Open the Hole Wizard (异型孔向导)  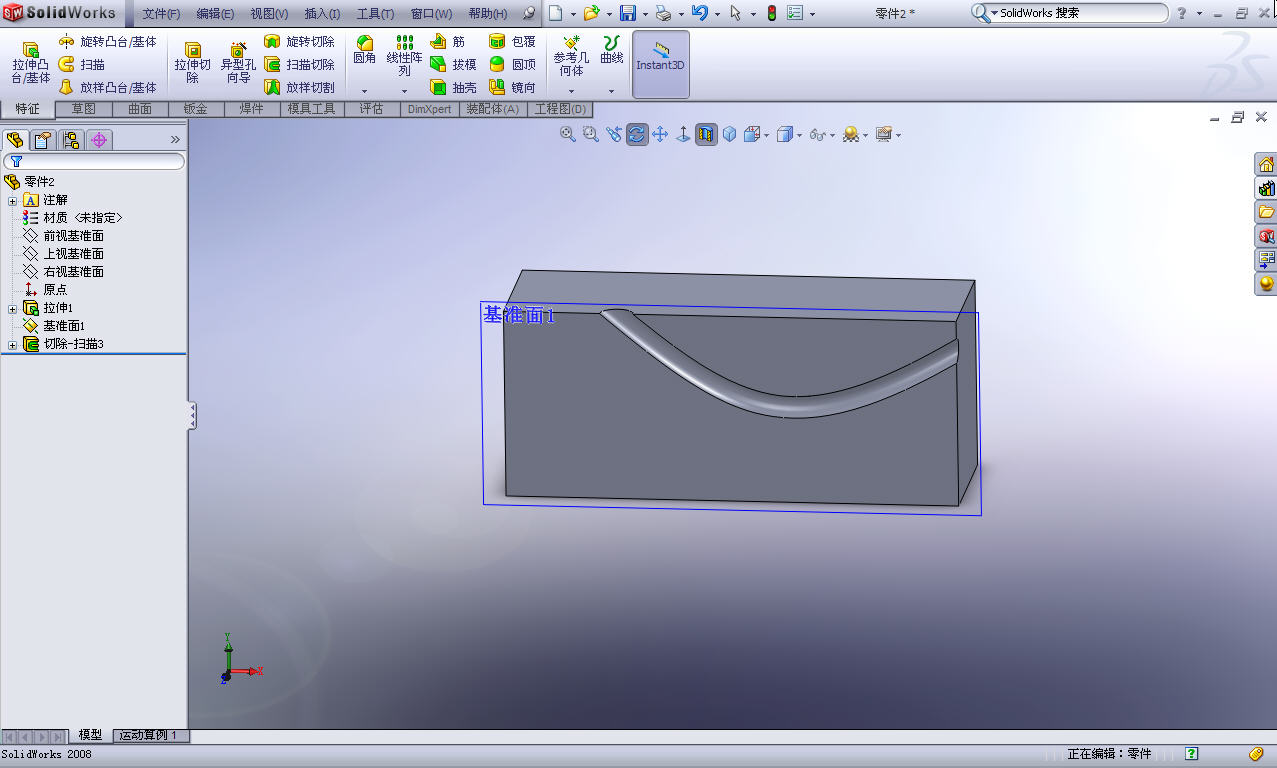point(238,64)
